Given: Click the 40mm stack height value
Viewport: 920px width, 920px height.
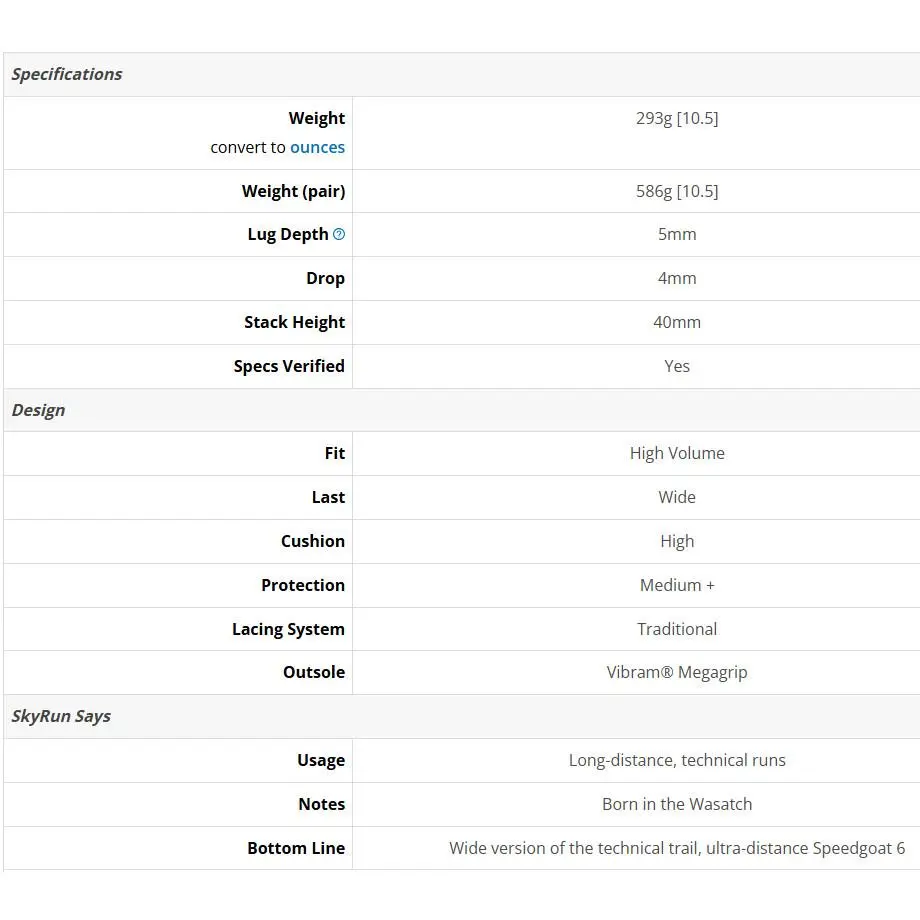Looking at the screenshot, I should tap(677, 322).
